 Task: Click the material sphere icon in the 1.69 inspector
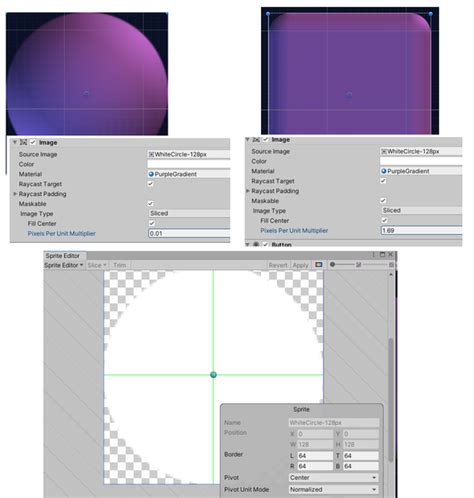384,171
